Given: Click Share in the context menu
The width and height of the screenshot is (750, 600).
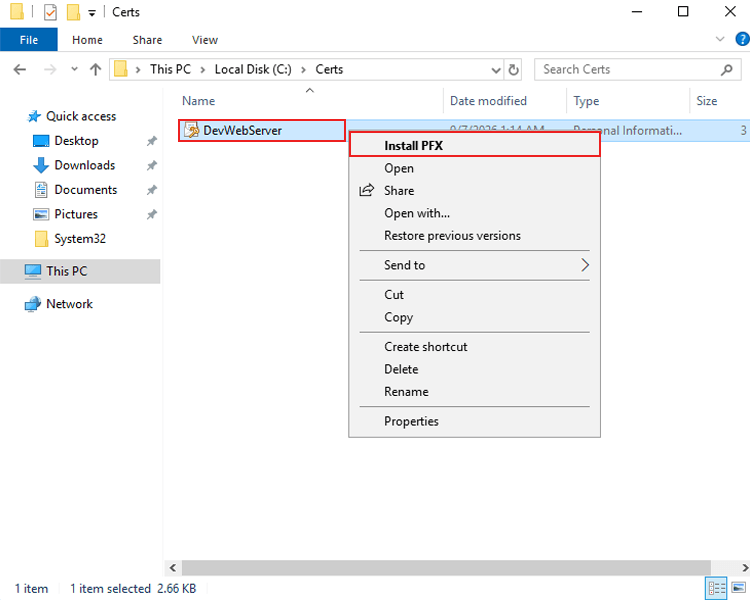Looking at the screenshot, I should tap(474, 190).
